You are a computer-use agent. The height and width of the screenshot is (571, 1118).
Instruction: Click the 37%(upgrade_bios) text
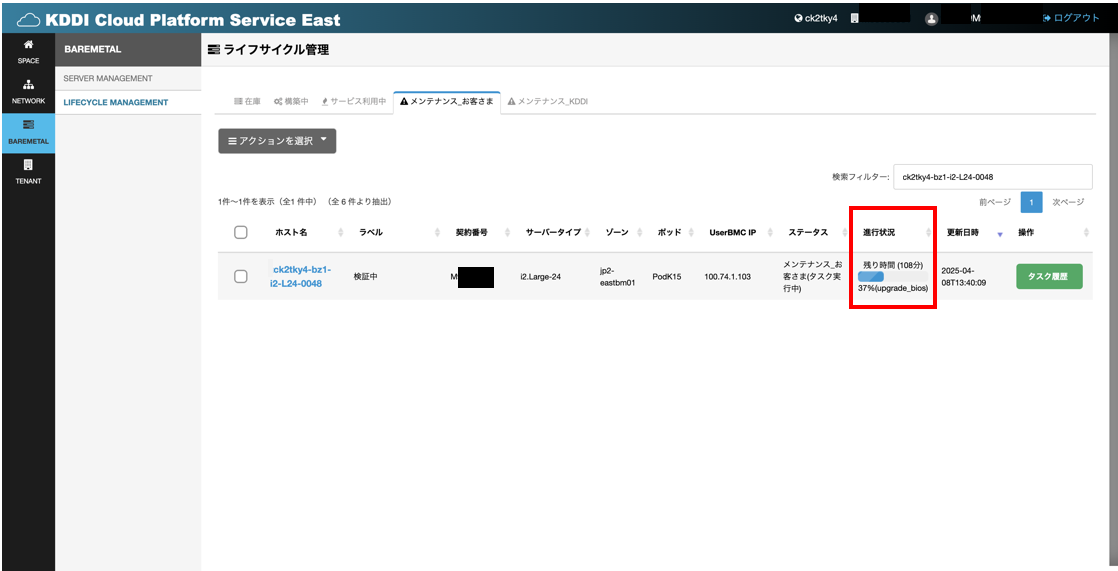click(x=893, y=288)
